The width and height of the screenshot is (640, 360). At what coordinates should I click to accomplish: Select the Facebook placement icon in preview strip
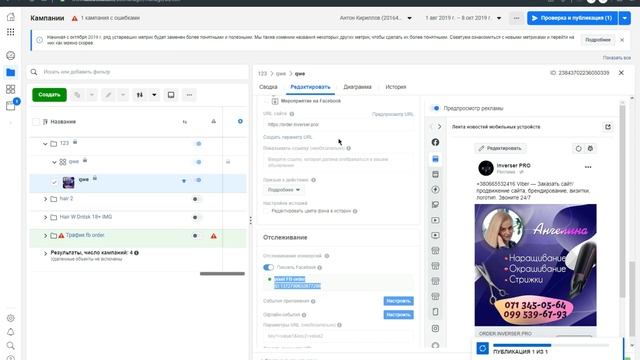tap(436, 142)
